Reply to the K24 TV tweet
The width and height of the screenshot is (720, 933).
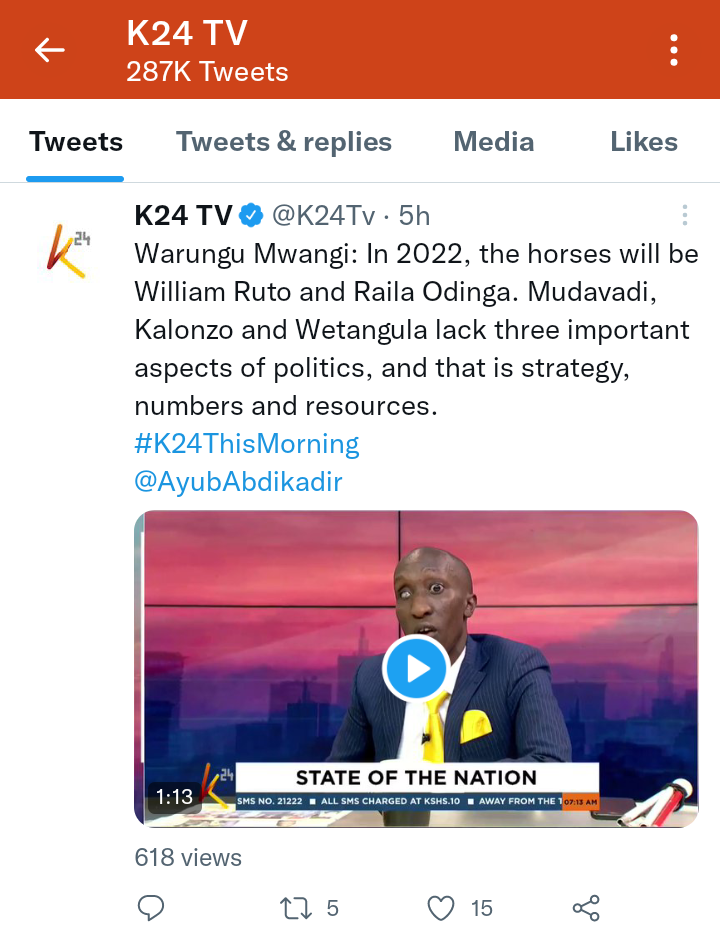151,908
